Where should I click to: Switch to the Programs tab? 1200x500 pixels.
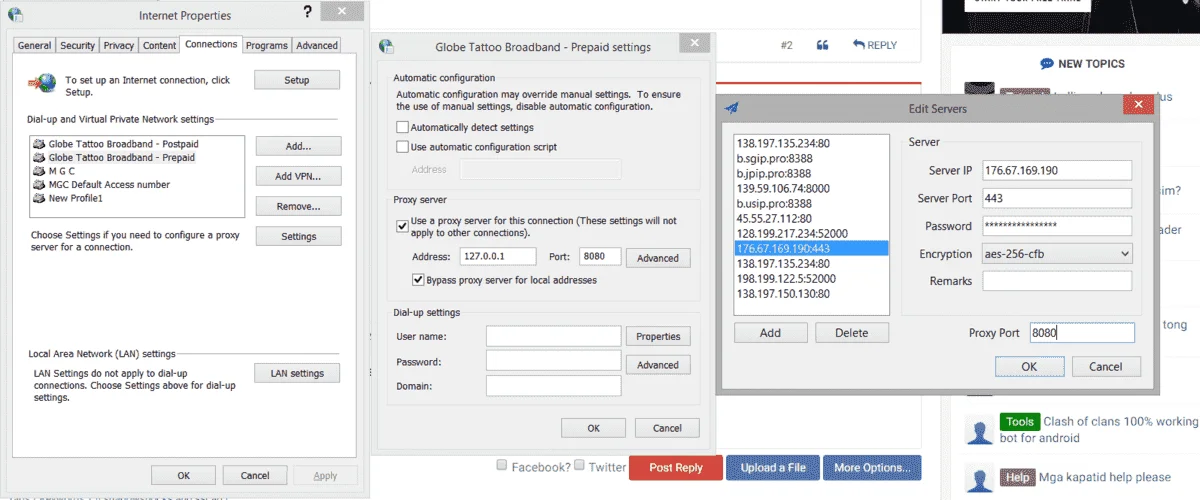[266, 45]
